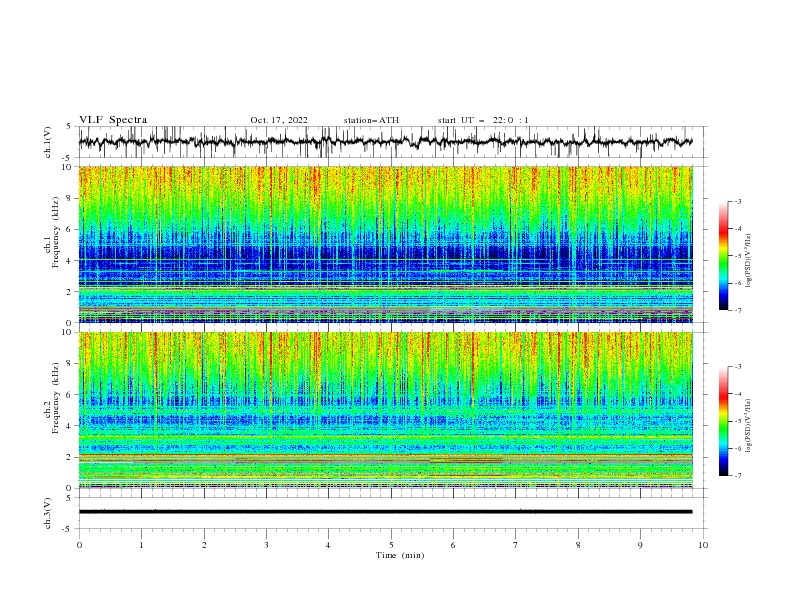
Task: Select the date 'Oct. 17, 2022'
Action: pyautogui.click(x=279, y=120)
